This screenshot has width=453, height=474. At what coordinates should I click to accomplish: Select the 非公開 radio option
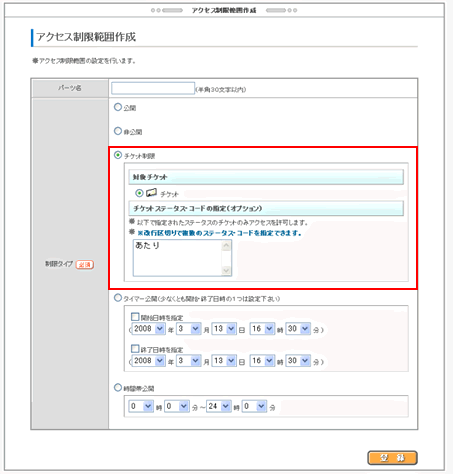[118, 131]
